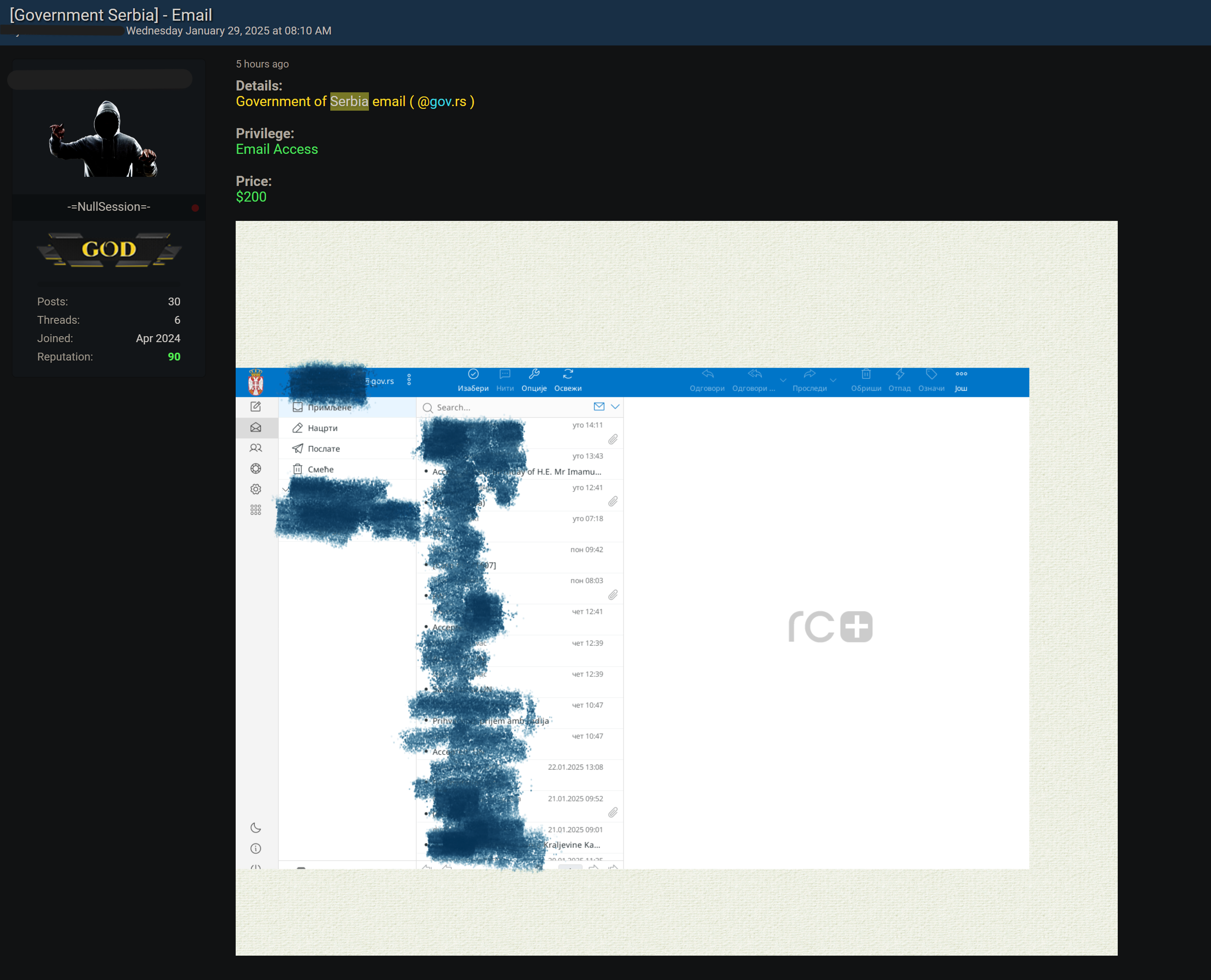1211x980 pixels.
Task: Click the red offline status dot
Action: 195,208
